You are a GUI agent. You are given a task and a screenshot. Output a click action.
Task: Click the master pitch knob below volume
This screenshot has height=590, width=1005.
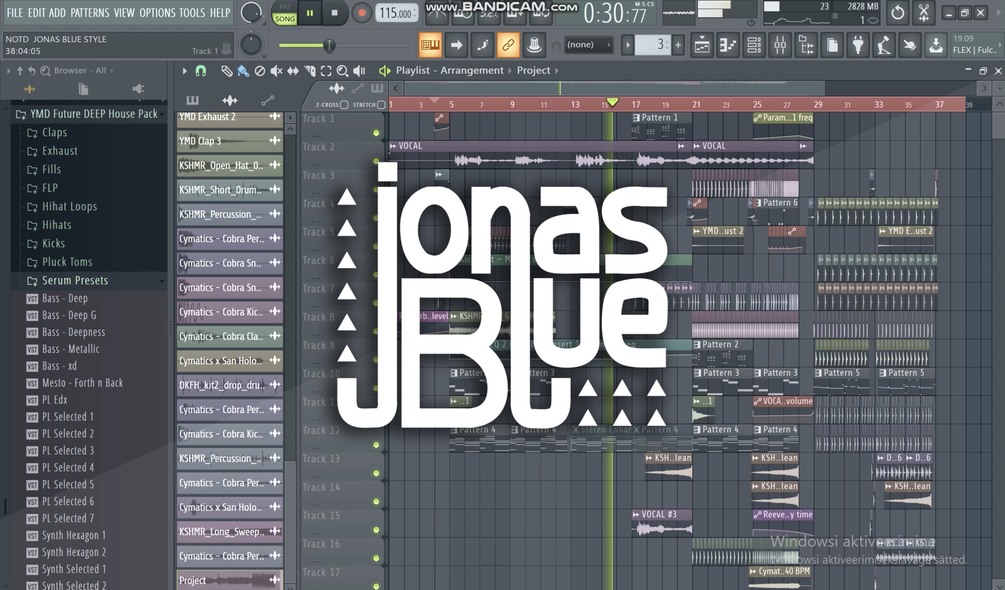tap(251, 44)
